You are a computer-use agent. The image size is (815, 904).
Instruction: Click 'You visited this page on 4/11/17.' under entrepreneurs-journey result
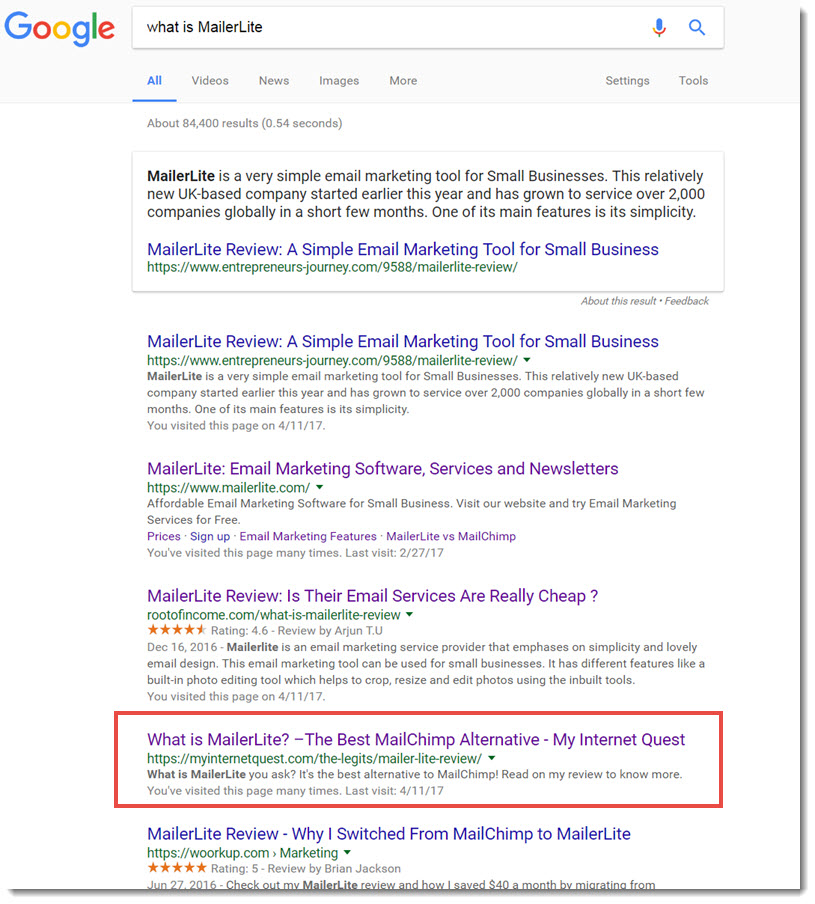point(236,426)
